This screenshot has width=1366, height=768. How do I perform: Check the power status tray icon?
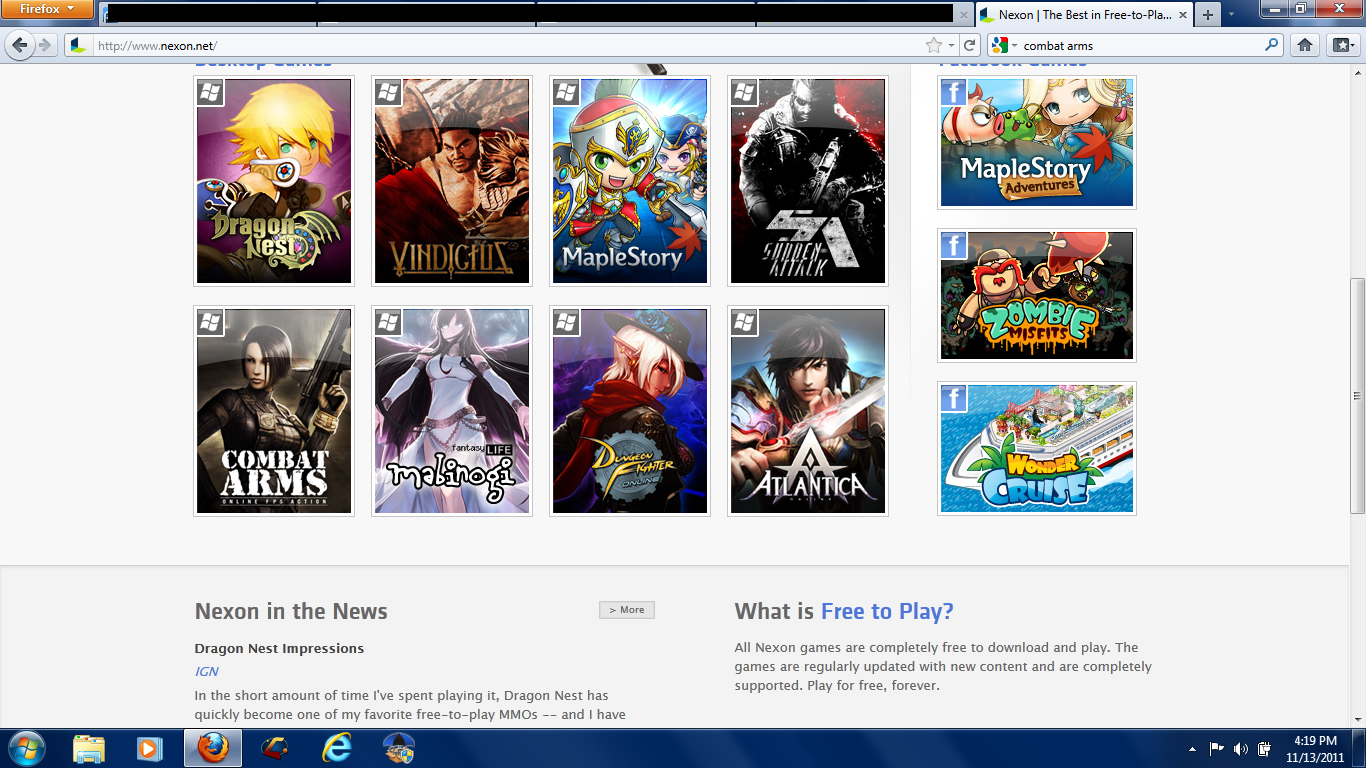pos(1265,748)
